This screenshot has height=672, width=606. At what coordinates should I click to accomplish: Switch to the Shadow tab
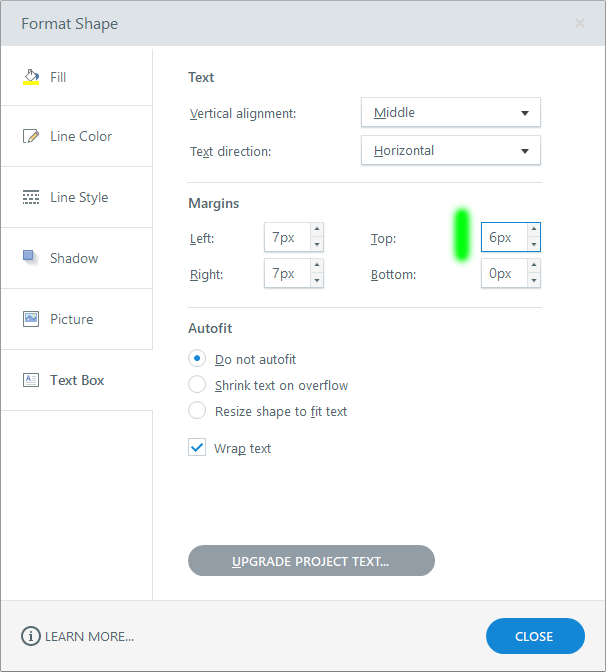tap(74, 258)
